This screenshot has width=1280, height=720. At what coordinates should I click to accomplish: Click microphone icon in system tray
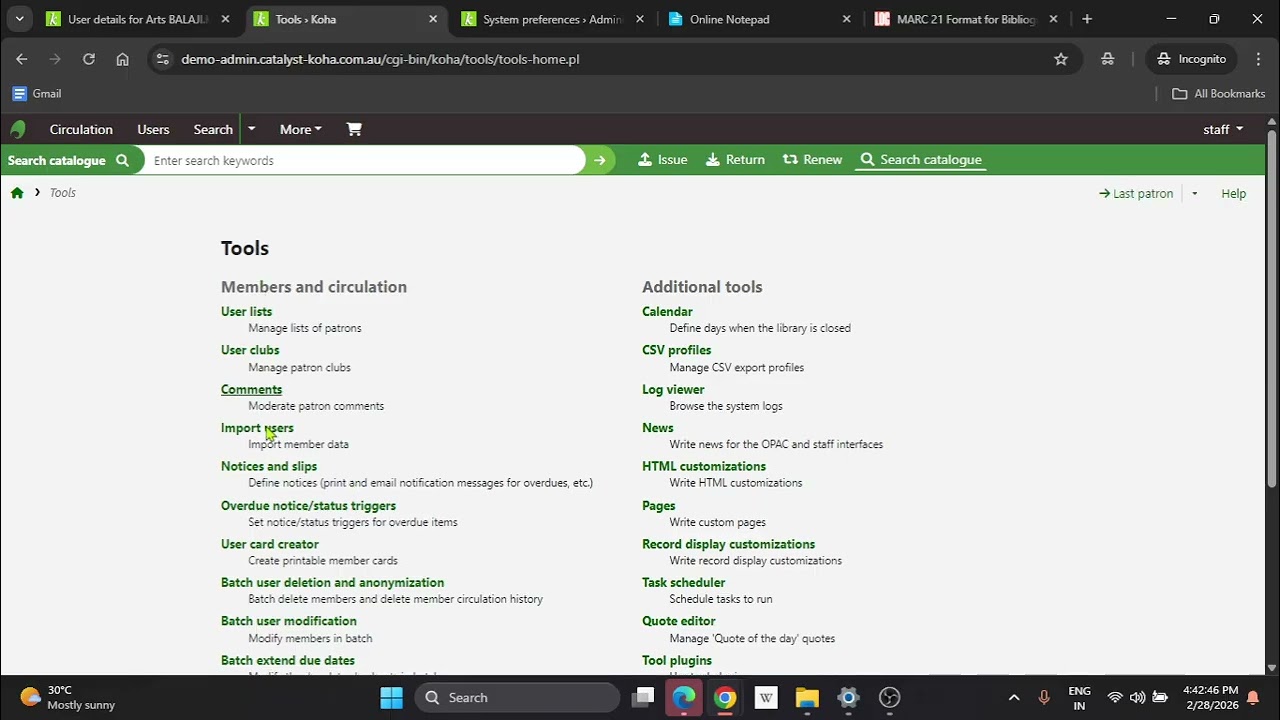[1044, 697]
